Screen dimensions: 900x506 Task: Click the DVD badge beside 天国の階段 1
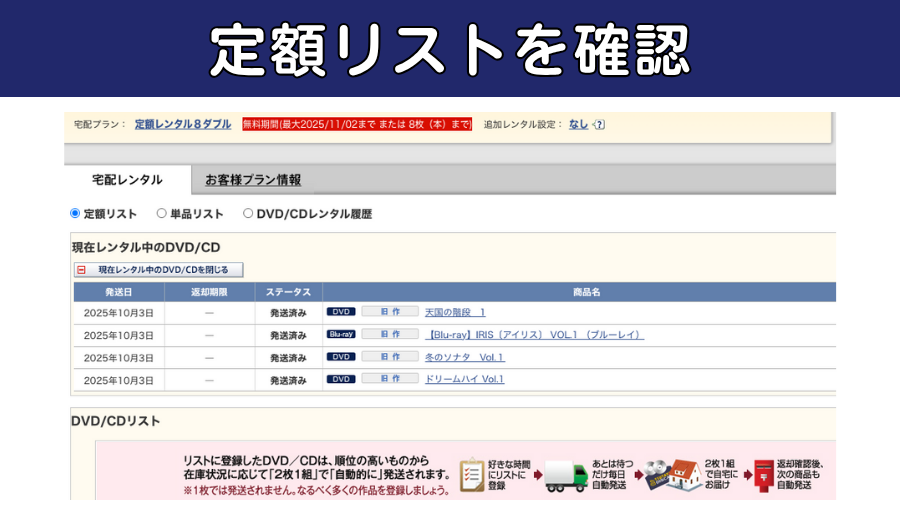click(x=341, y=312)
